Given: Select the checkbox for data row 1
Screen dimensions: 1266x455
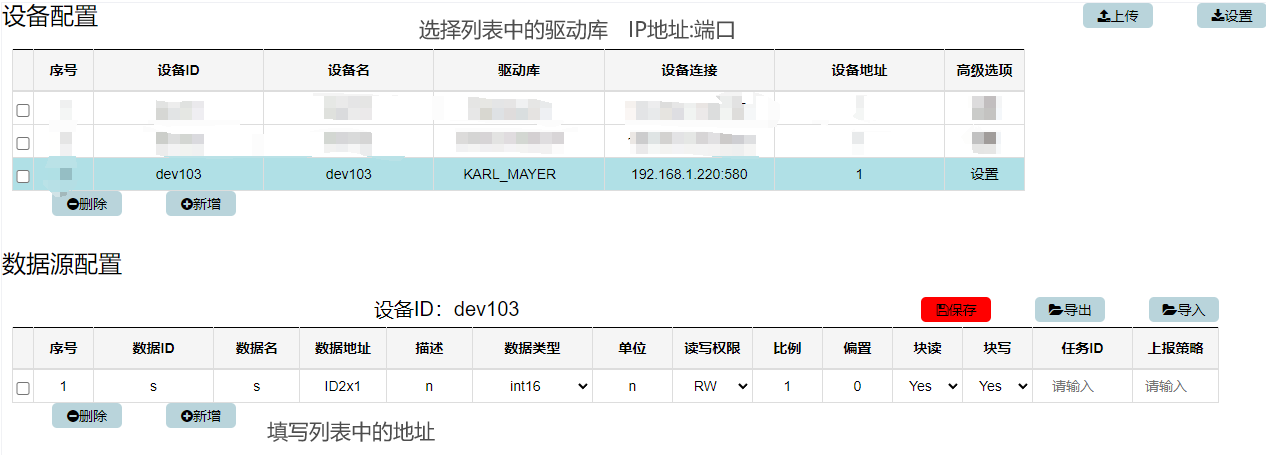Looking at the screenshot, I should coord(23,388).
